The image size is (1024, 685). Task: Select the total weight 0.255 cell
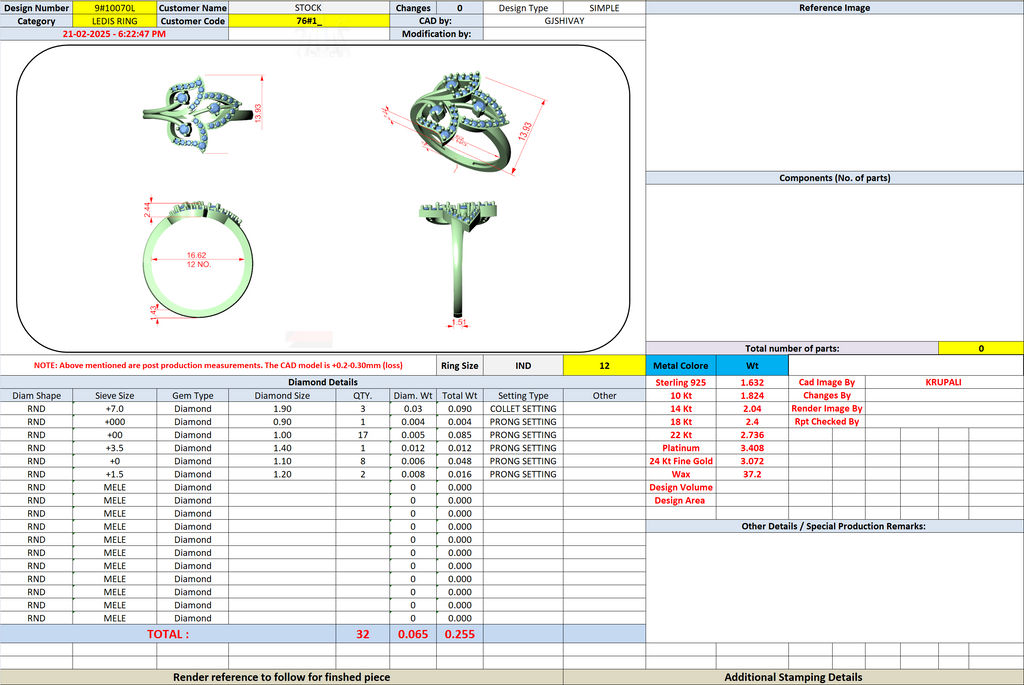(460, 634)
